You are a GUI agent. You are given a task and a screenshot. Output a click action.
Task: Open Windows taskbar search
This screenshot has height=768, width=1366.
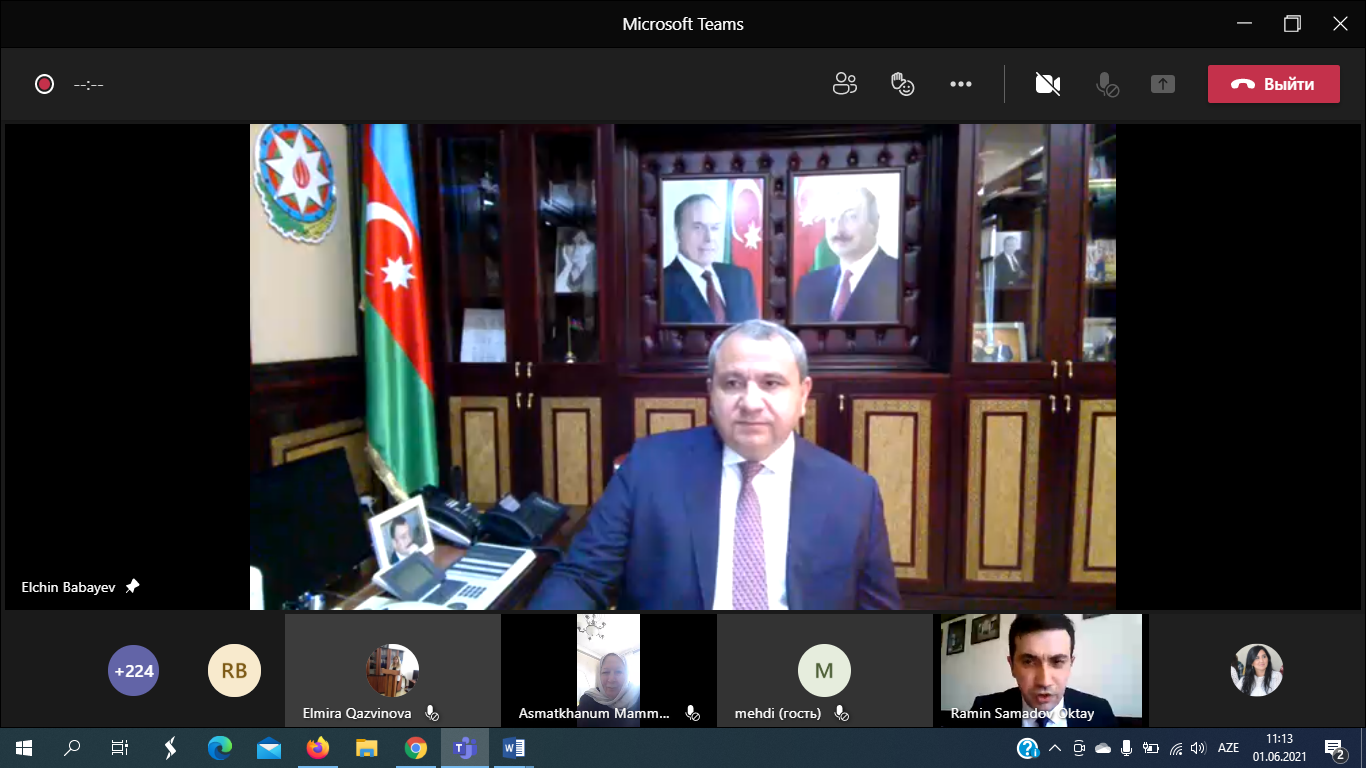coord(72,748)
